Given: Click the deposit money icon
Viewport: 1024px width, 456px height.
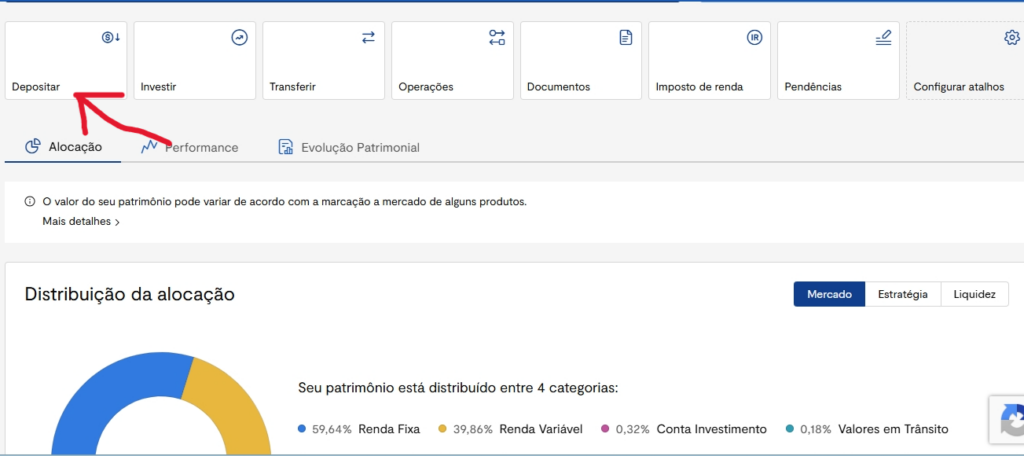Looking at the screenshot, I should click(111, 38).
